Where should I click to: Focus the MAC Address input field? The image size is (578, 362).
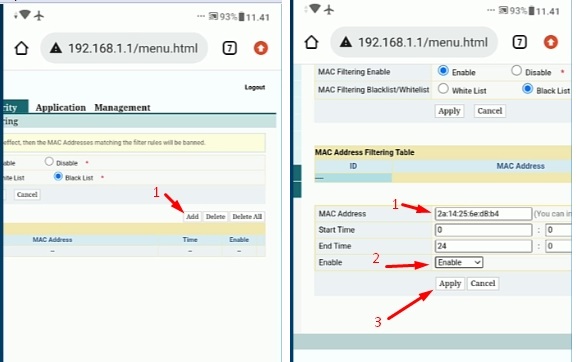pyautogui.click(x=483, y=214)
